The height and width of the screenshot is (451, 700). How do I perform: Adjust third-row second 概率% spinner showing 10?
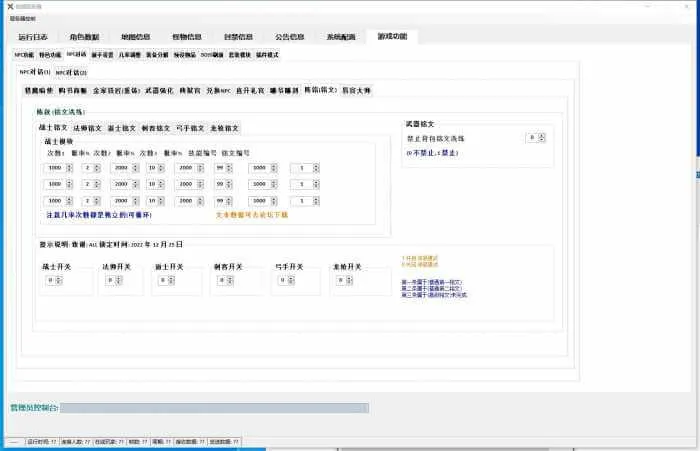156,201
